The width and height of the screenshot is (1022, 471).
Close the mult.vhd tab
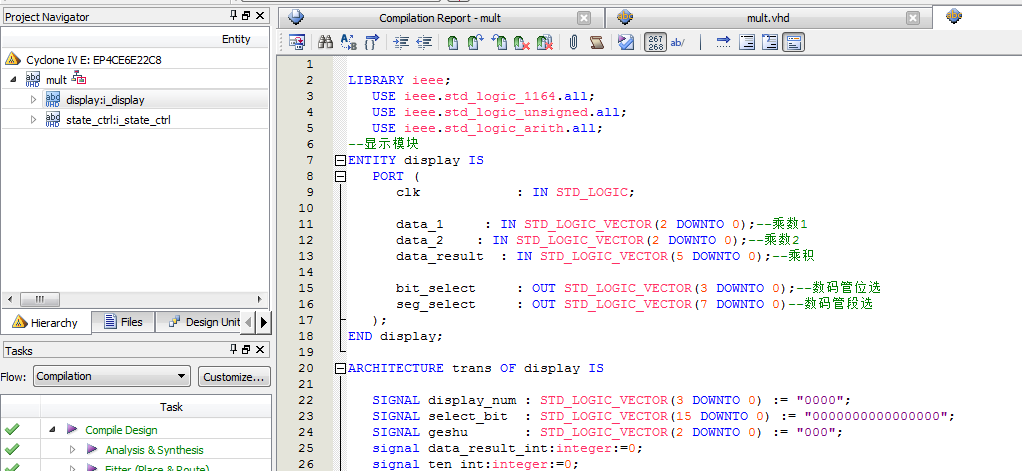[x=911, y=18]
